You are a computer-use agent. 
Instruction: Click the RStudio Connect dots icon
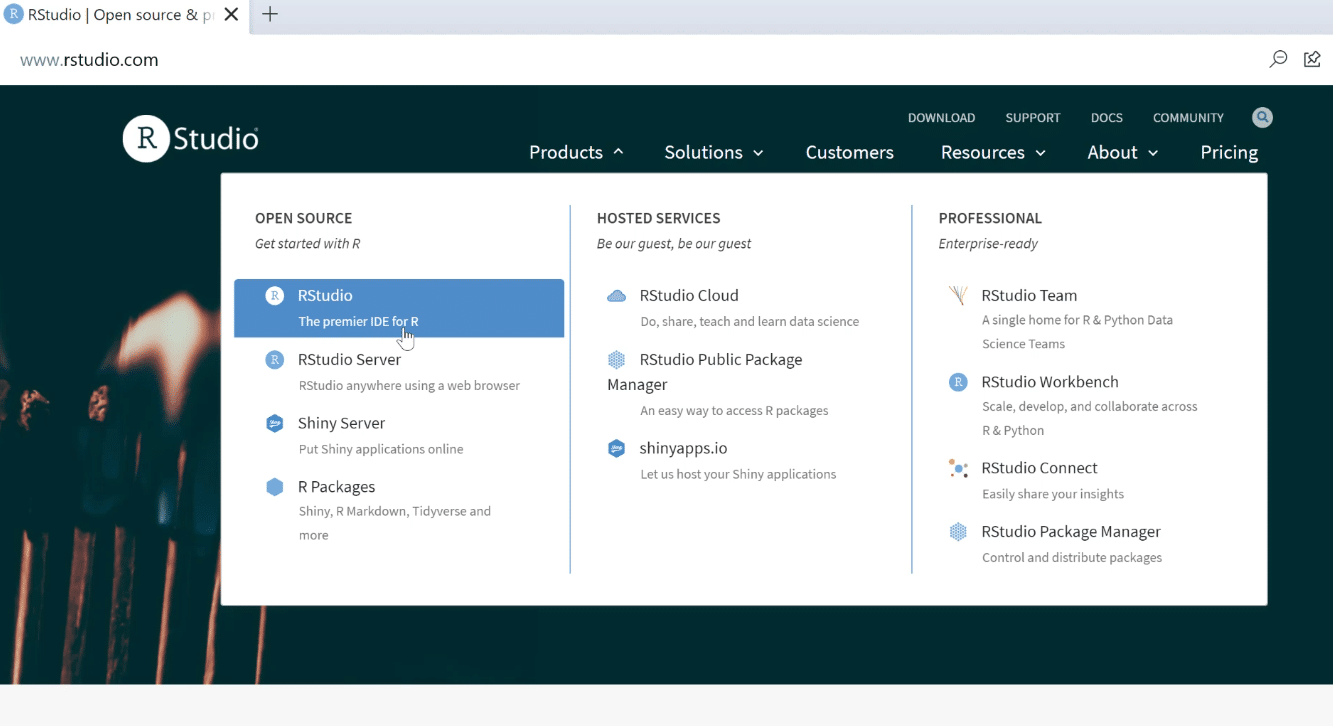[x=958, y=468]
